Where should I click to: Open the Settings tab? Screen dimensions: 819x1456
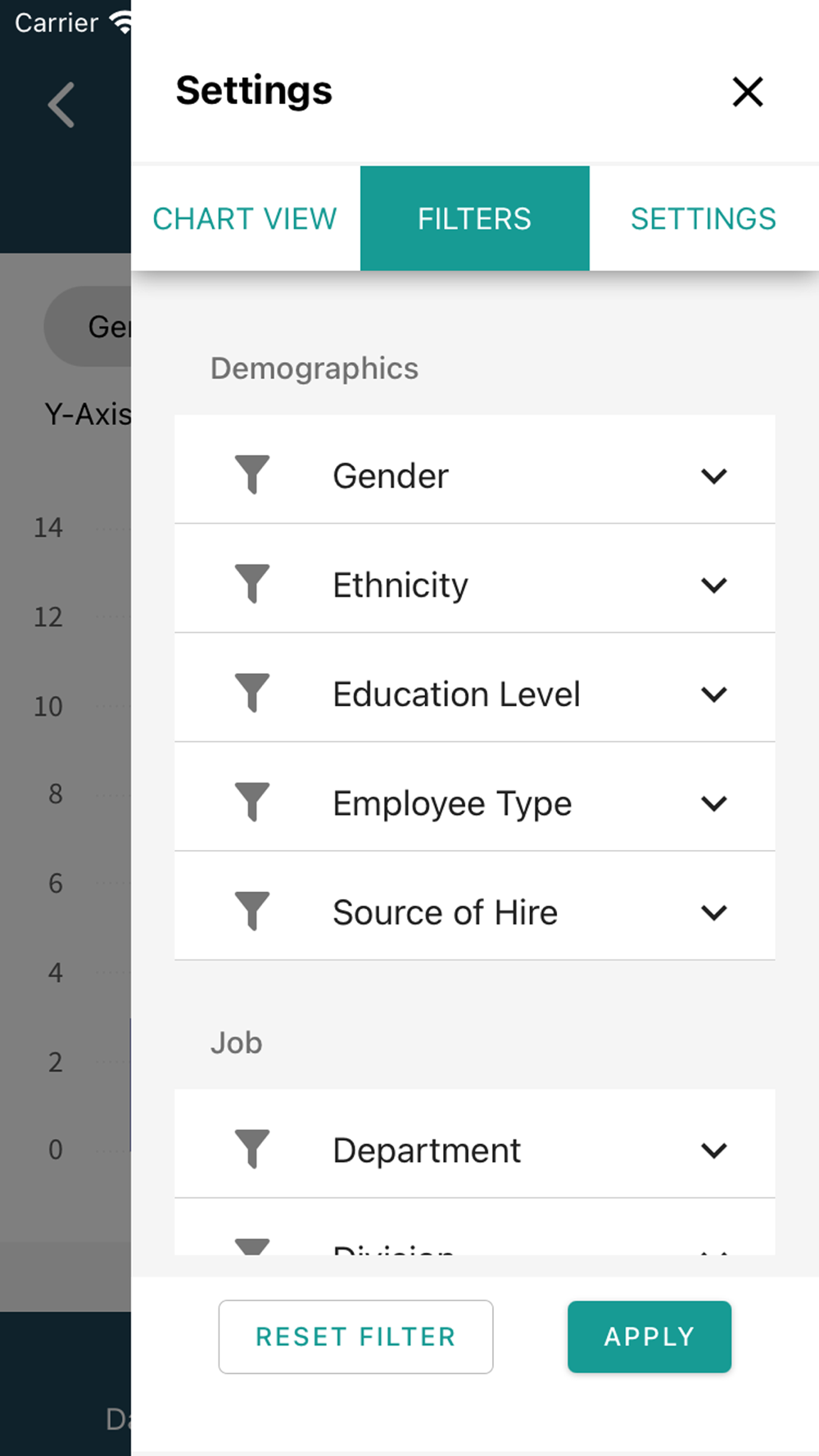[x=704, y=219]
